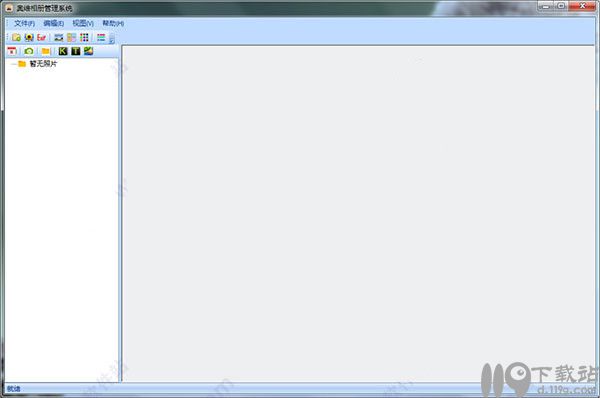The image size is (600, 398).
Task: Open the 编辑(E) menu
Action: 54,23
